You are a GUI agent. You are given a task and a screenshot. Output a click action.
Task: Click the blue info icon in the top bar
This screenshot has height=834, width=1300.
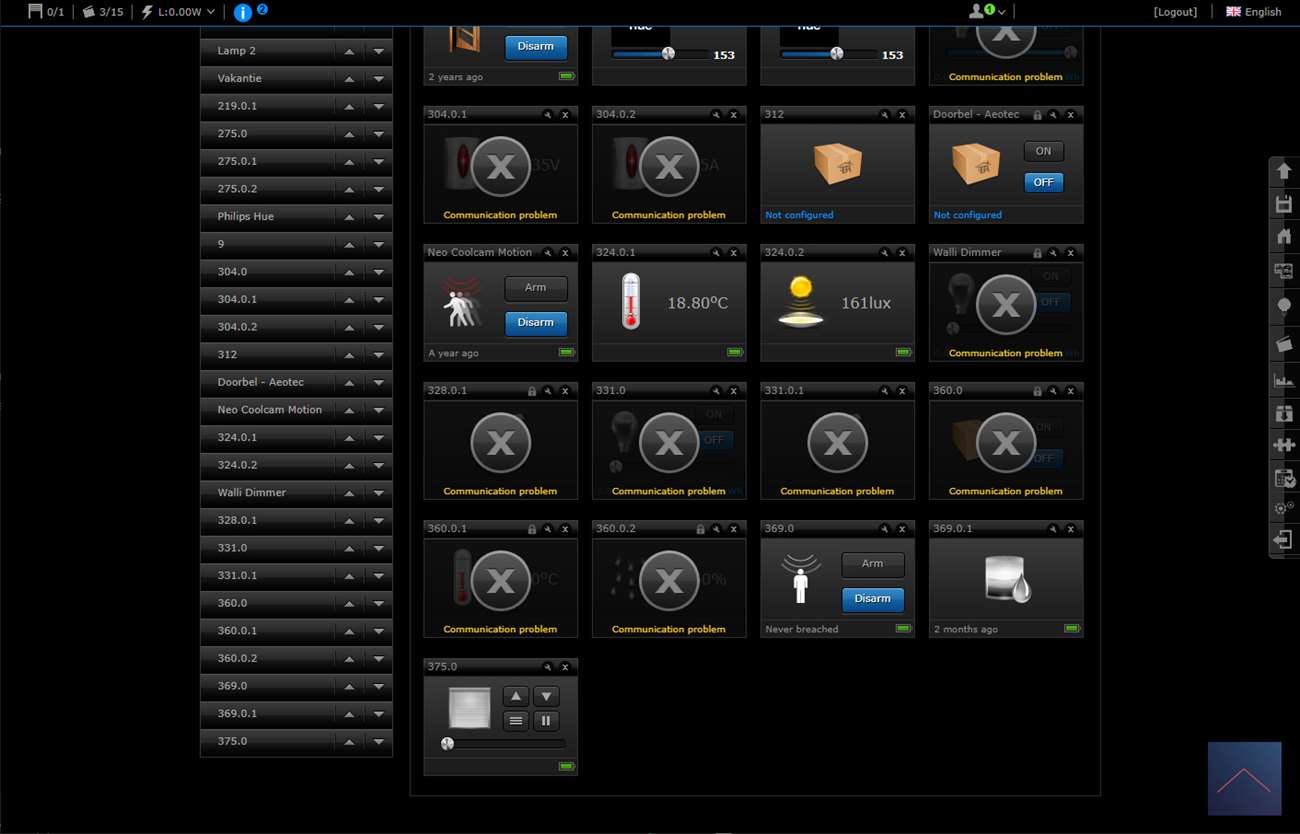243,13
